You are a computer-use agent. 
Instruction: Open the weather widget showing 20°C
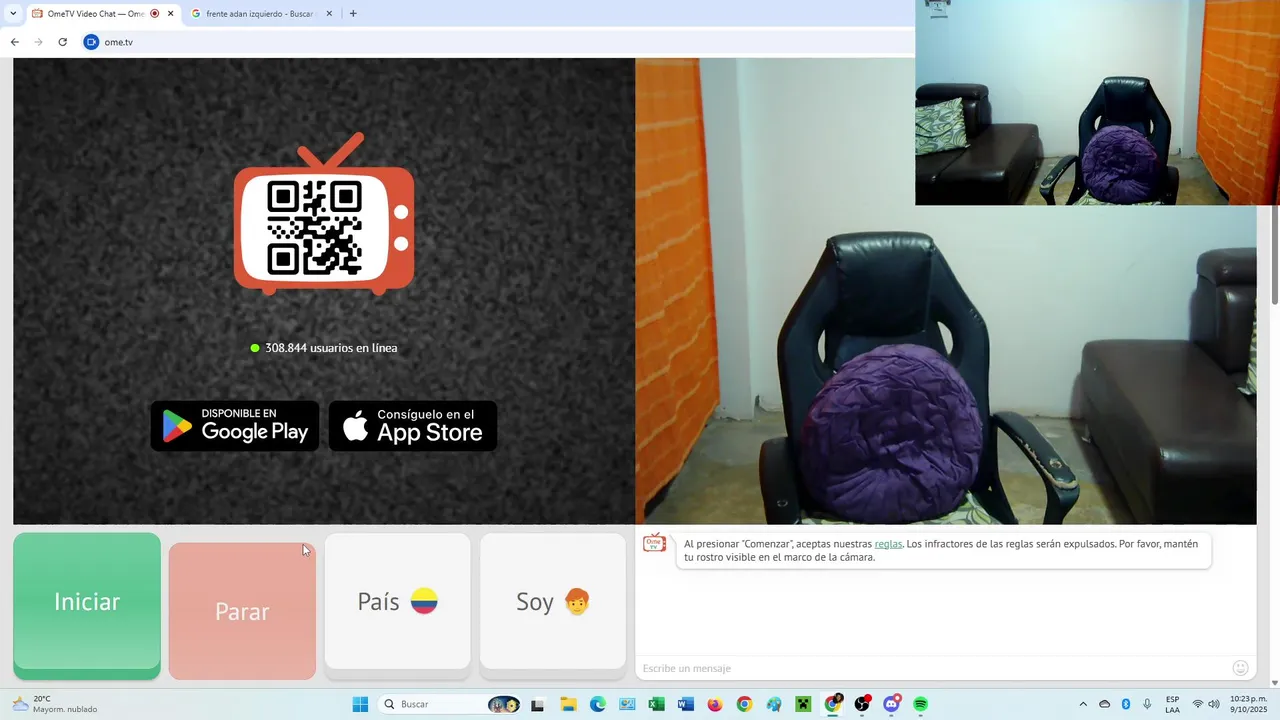[54, 704]
